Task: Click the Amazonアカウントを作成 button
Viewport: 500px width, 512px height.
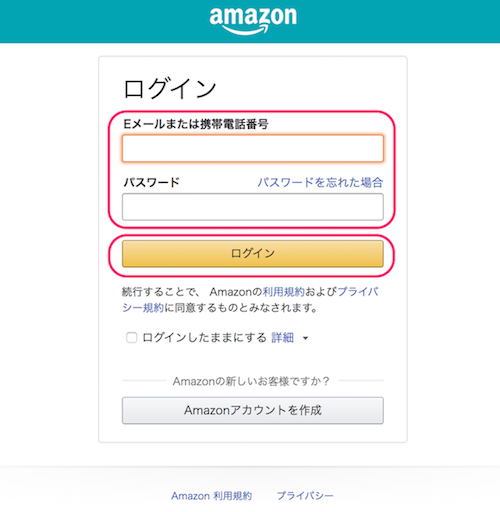Action: [x=253, y=410]
